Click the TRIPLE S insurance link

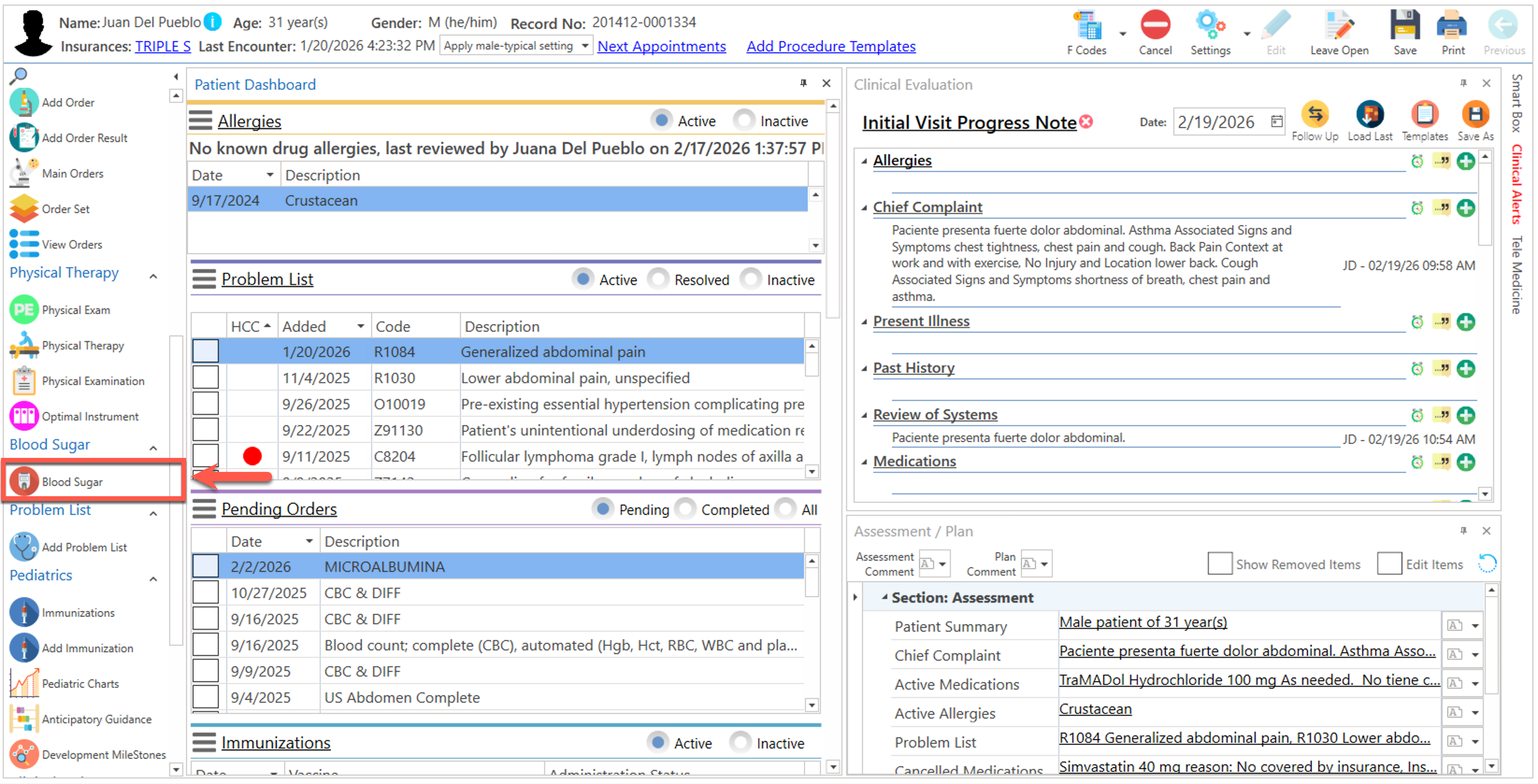162,46
